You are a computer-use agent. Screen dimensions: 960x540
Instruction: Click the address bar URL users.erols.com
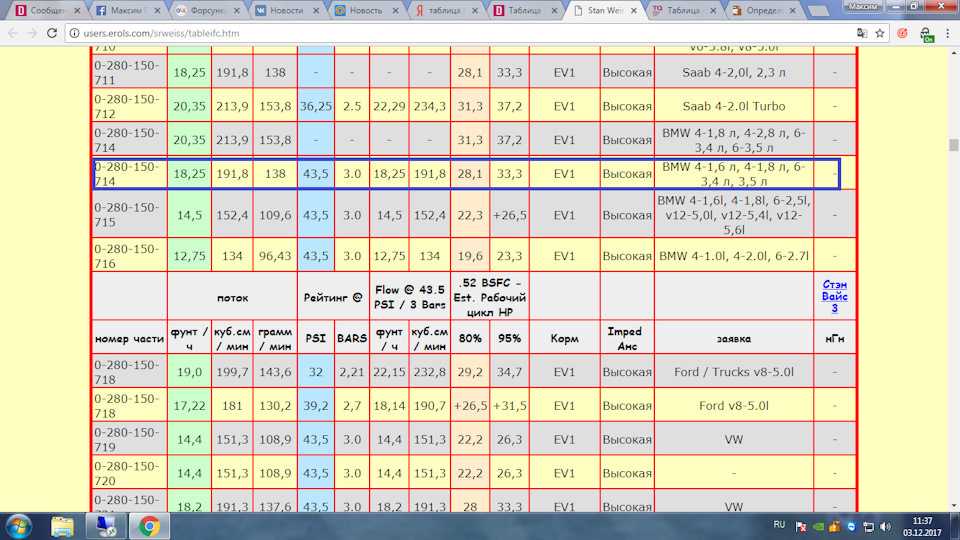point(161,33)
